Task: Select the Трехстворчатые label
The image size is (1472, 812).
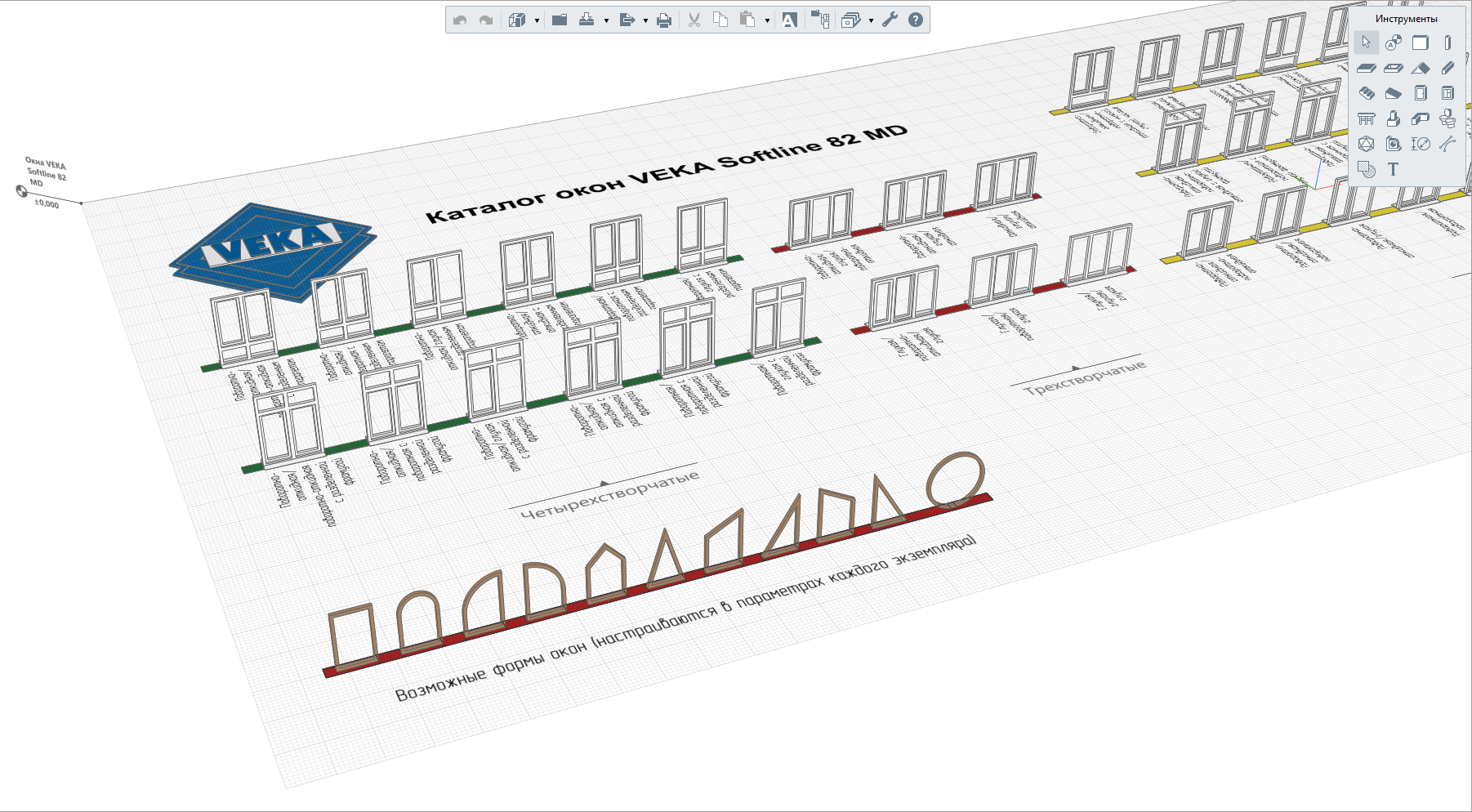Action: [1085, 377]
